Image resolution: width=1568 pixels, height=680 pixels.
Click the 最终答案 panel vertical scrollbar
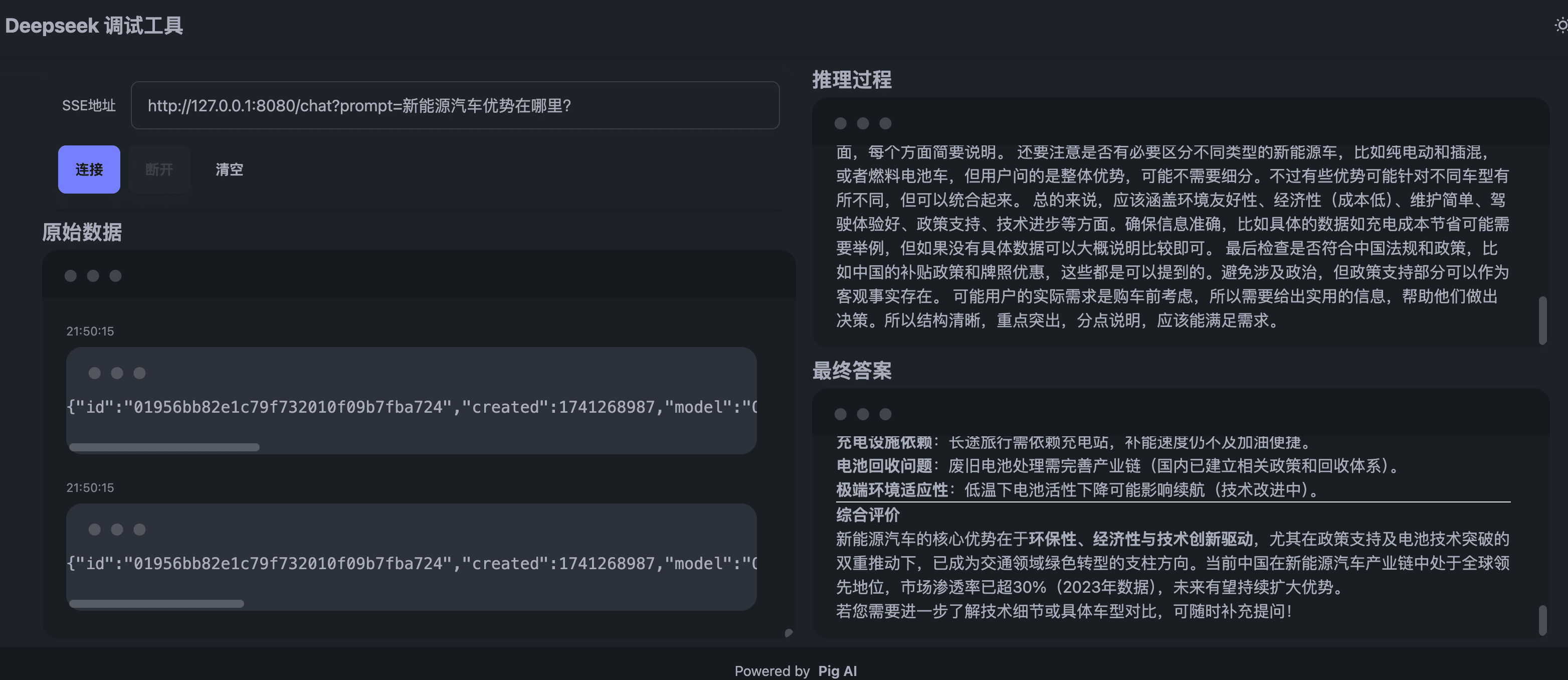[1542, 620]
